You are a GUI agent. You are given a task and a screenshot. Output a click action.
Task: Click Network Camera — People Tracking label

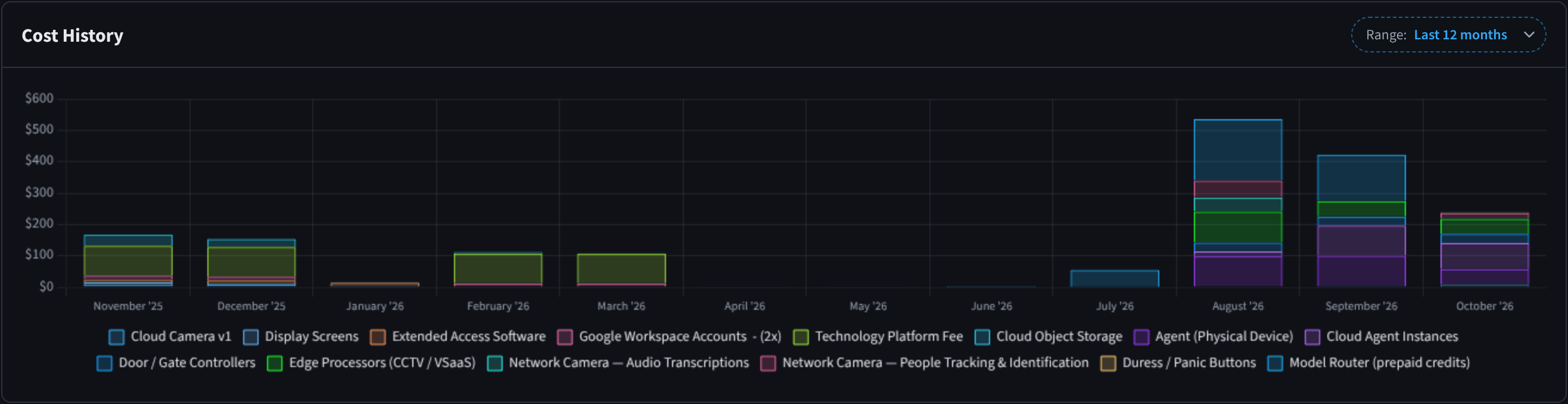coord(935,363)
